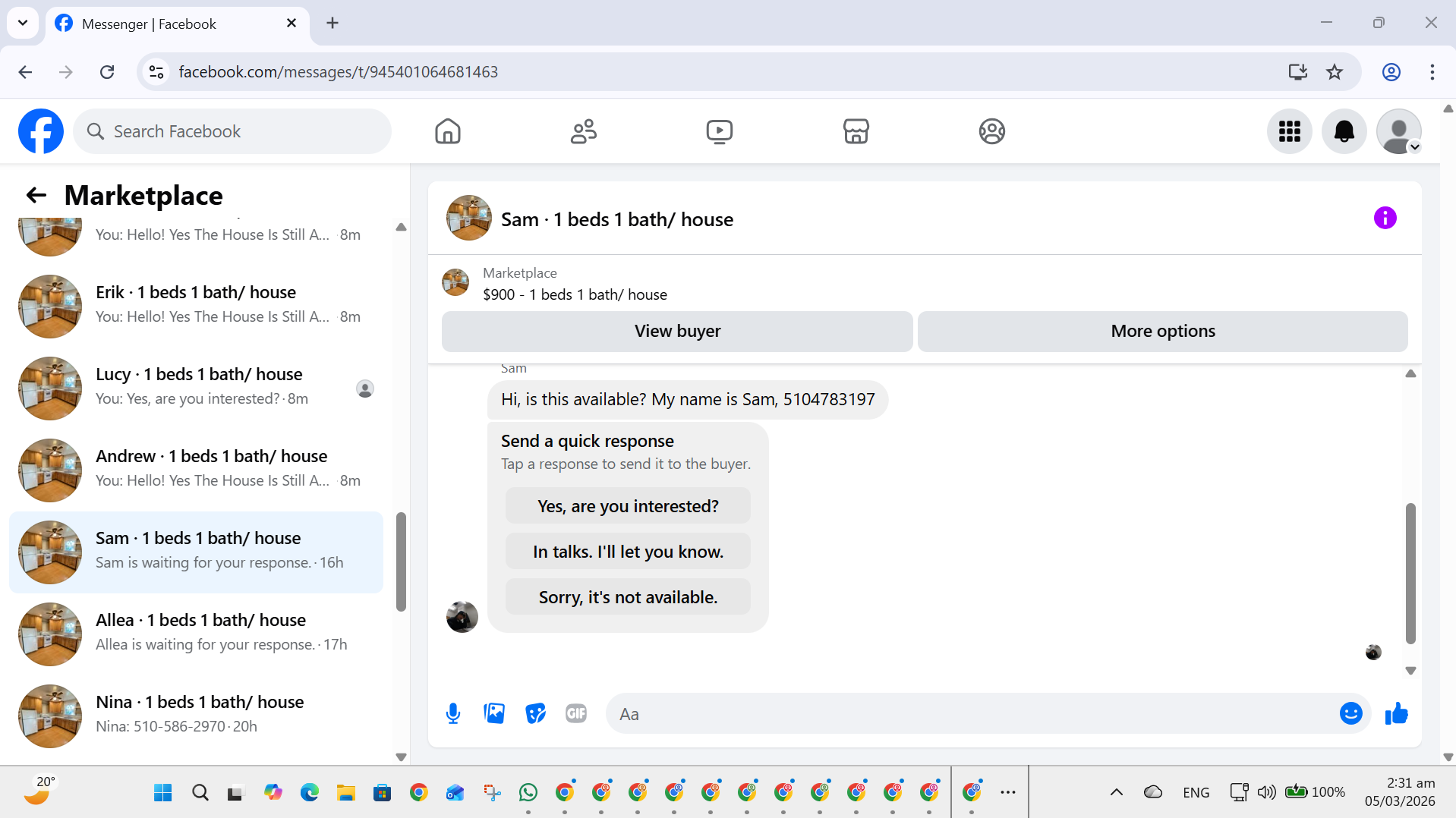
Task: Open the Lucy conversation
Action: (196, 388)
